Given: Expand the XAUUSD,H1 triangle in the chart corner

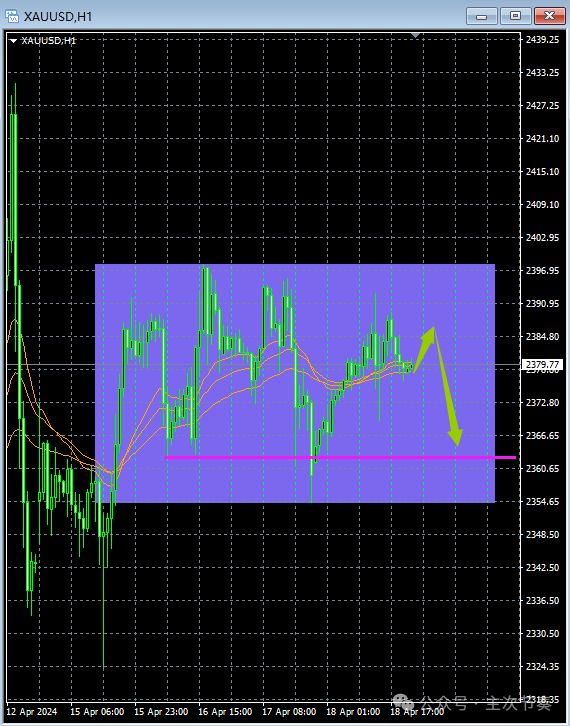Looking at the screenshot, I should coord(13,41).
